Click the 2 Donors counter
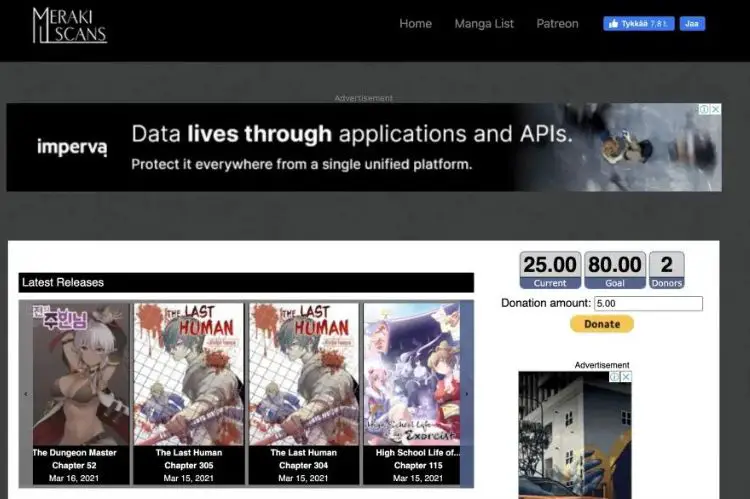The image size is (750, 499). 666,270
